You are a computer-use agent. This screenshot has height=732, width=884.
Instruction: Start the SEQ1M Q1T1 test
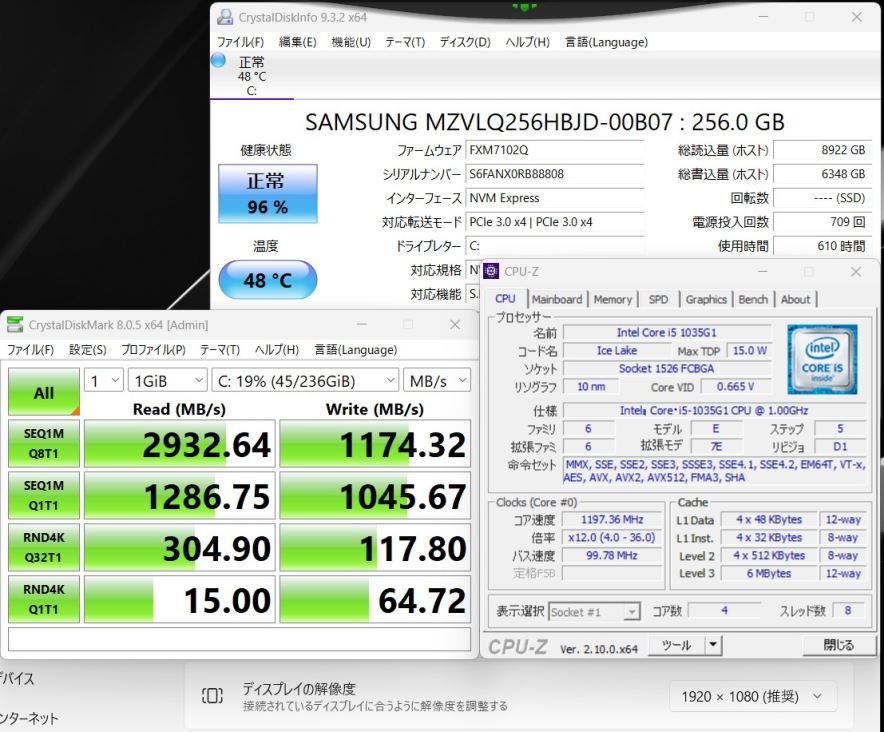43,496
